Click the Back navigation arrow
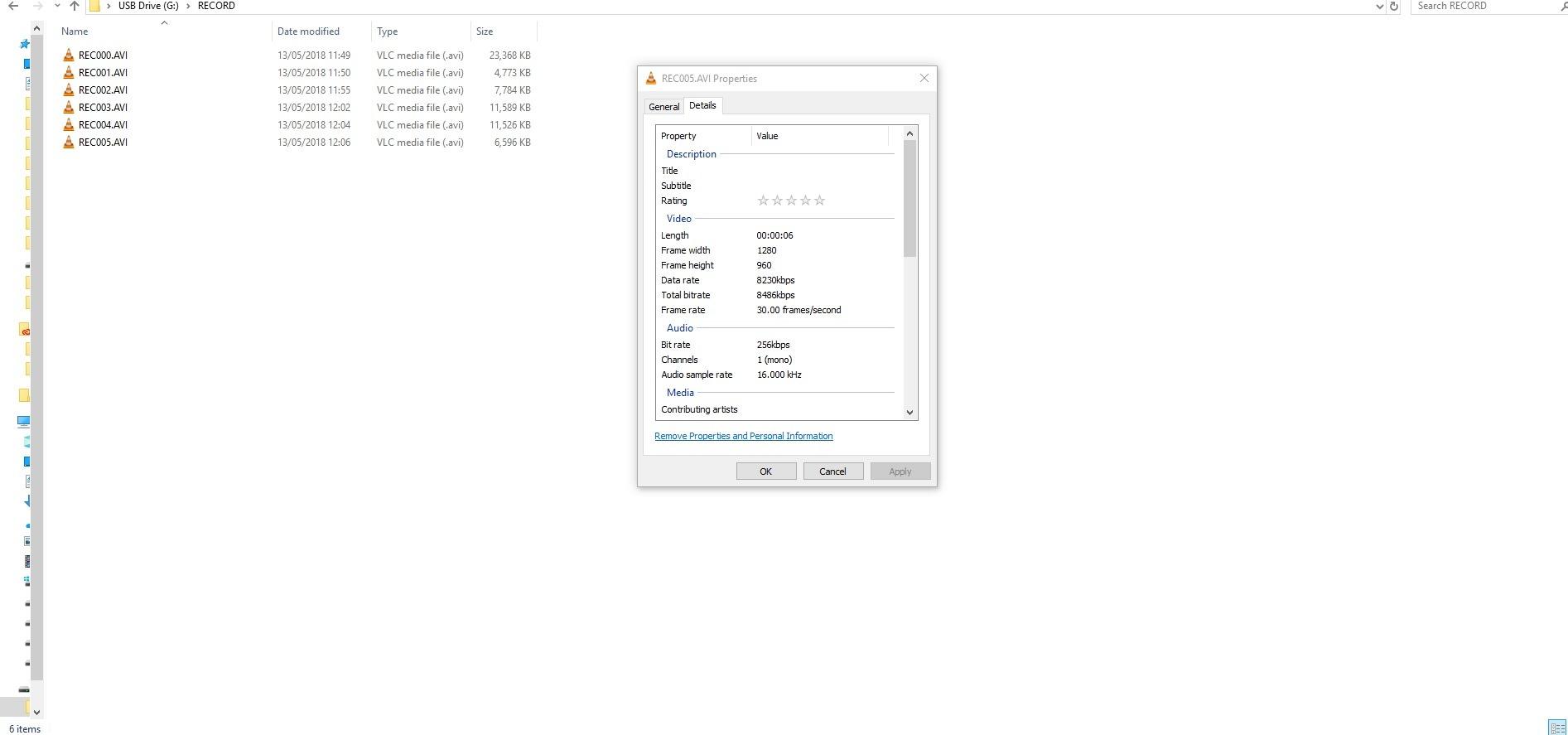The image size is (1568, 735). click(13, 6)
